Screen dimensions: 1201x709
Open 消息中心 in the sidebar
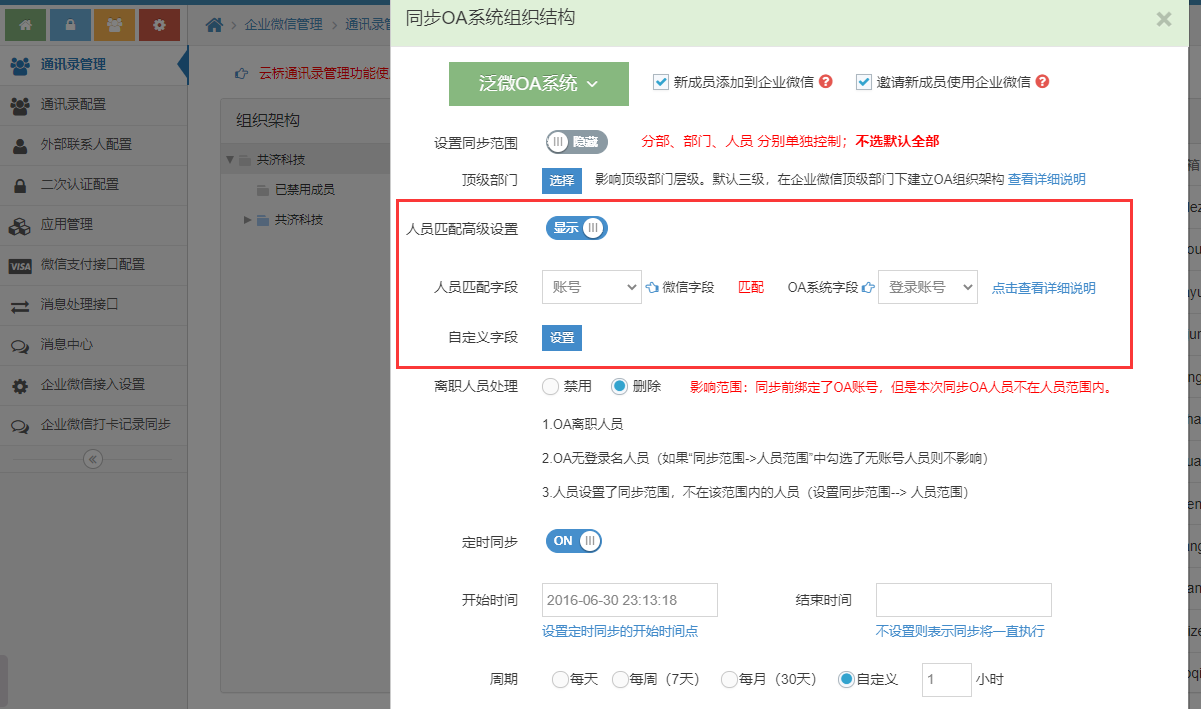[67, 344]
